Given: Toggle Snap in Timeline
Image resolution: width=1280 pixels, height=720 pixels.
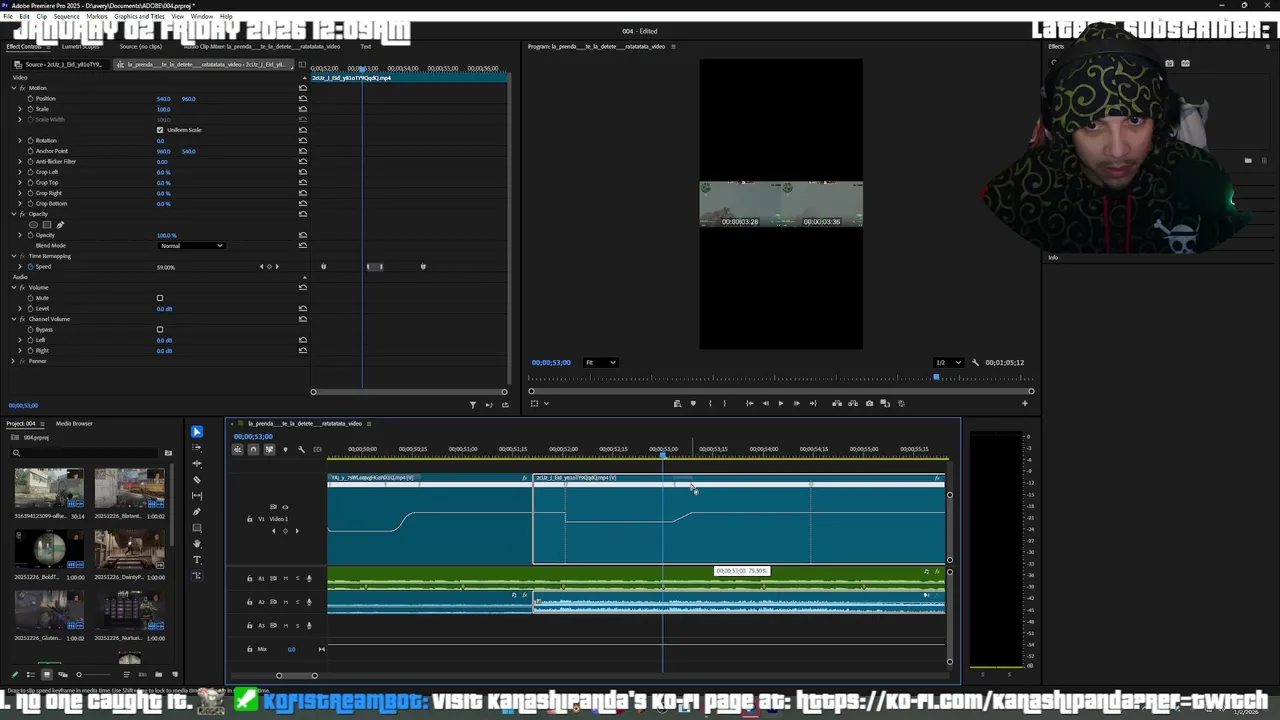Looking at the screenshot, I should coord(253,450).
